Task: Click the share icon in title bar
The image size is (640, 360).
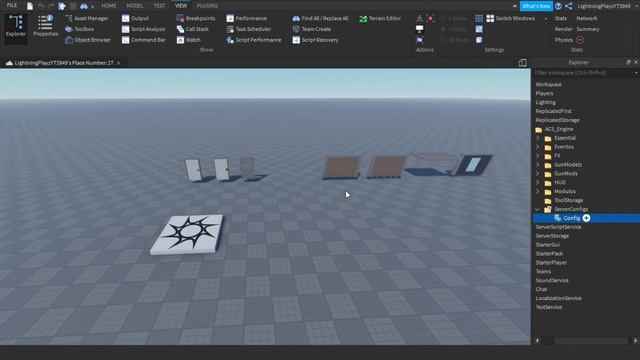Action: (569, 6)
